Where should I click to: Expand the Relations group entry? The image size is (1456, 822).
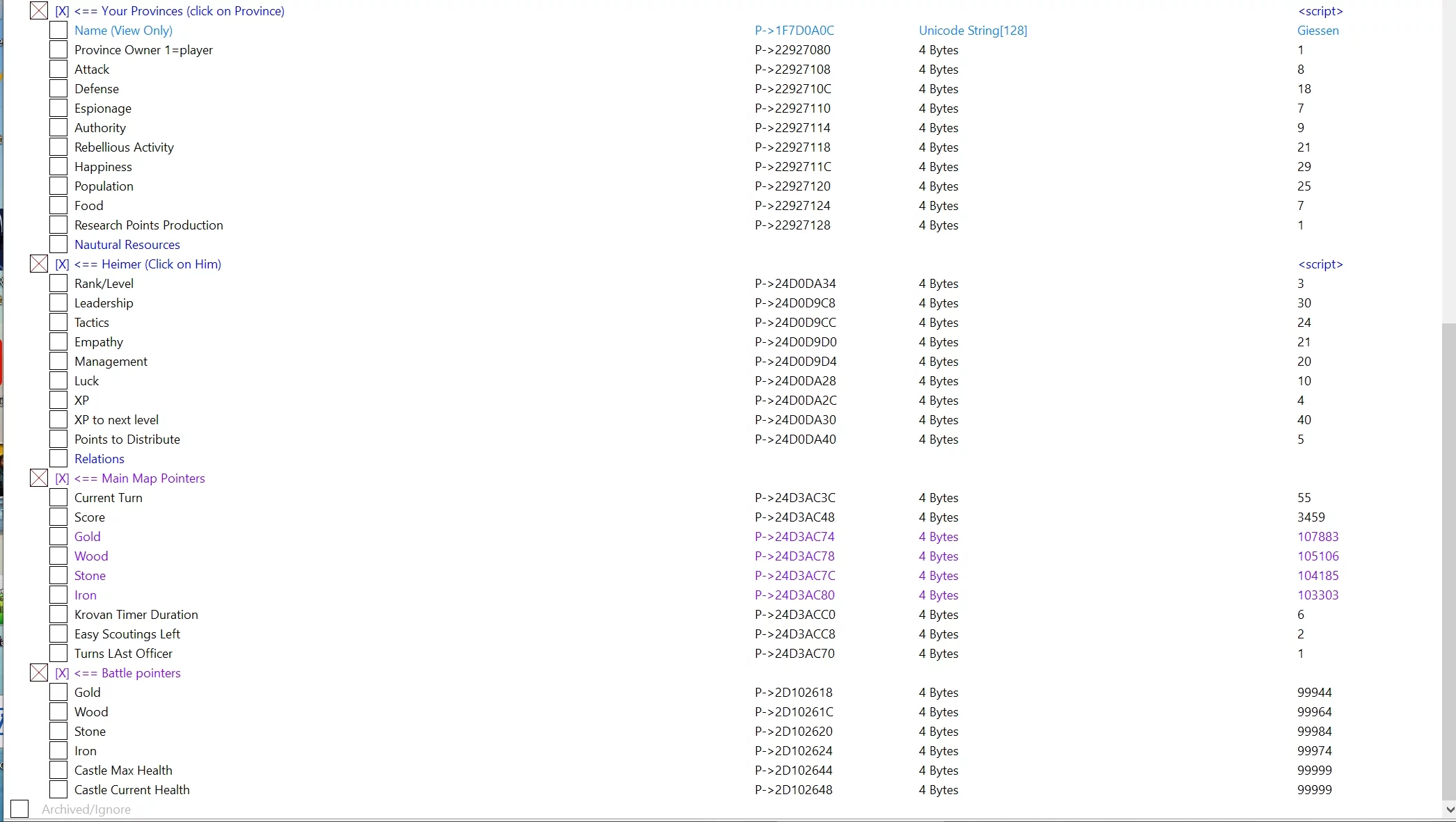click(99, 459)
